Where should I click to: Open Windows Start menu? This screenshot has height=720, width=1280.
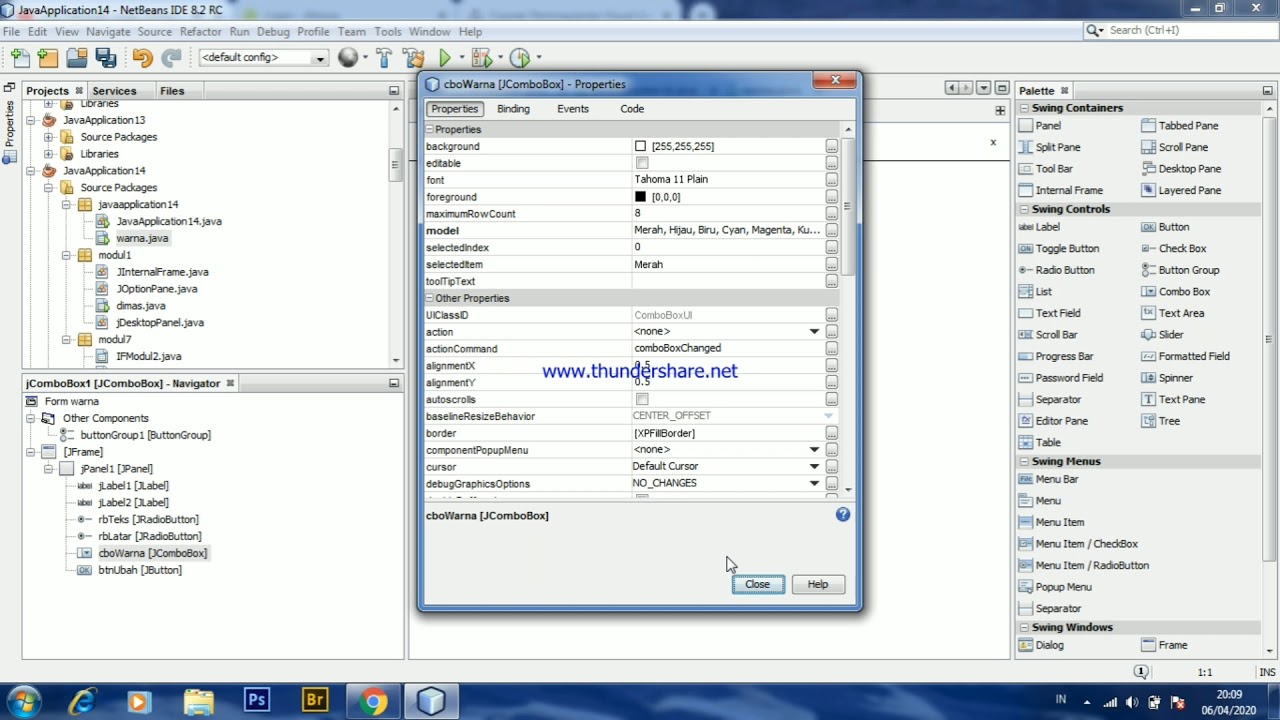[x=24, y=701]
